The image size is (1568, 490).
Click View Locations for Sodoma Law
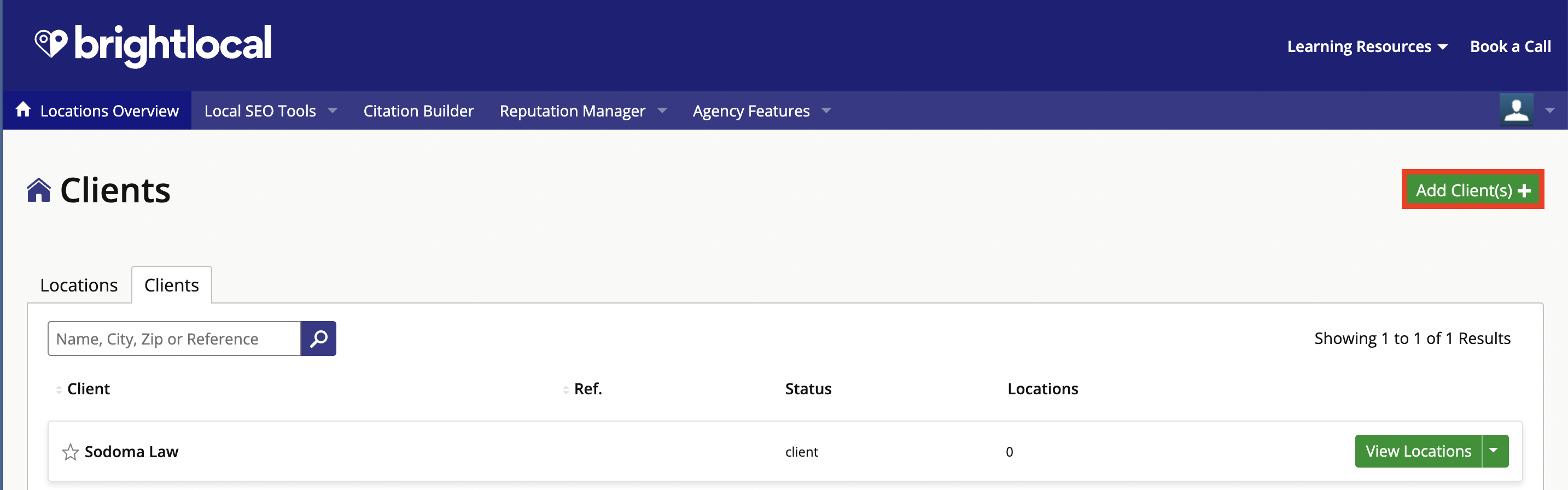1418,451
